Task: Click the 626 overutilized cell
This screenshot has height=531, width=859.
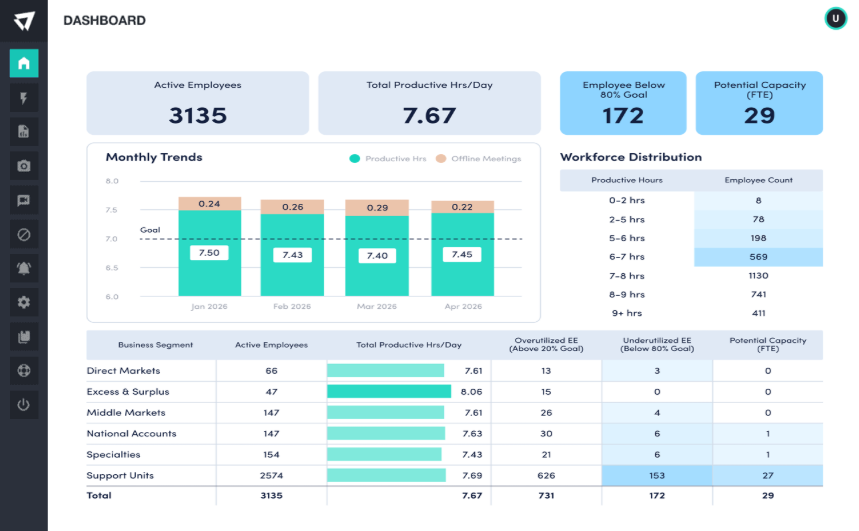Action: click(x=546, y=475)
